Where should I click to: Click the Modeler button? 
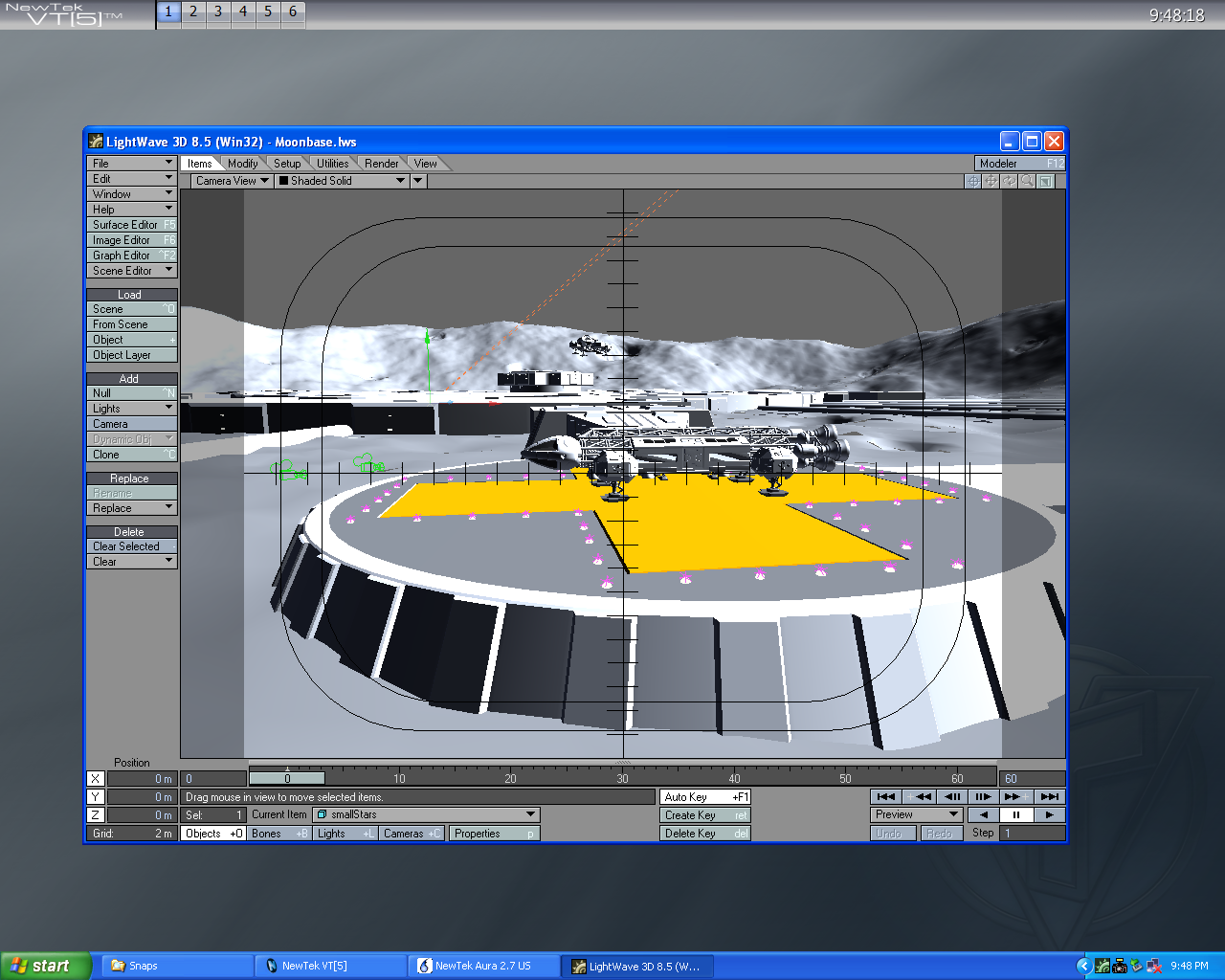tap(1019, 164)
